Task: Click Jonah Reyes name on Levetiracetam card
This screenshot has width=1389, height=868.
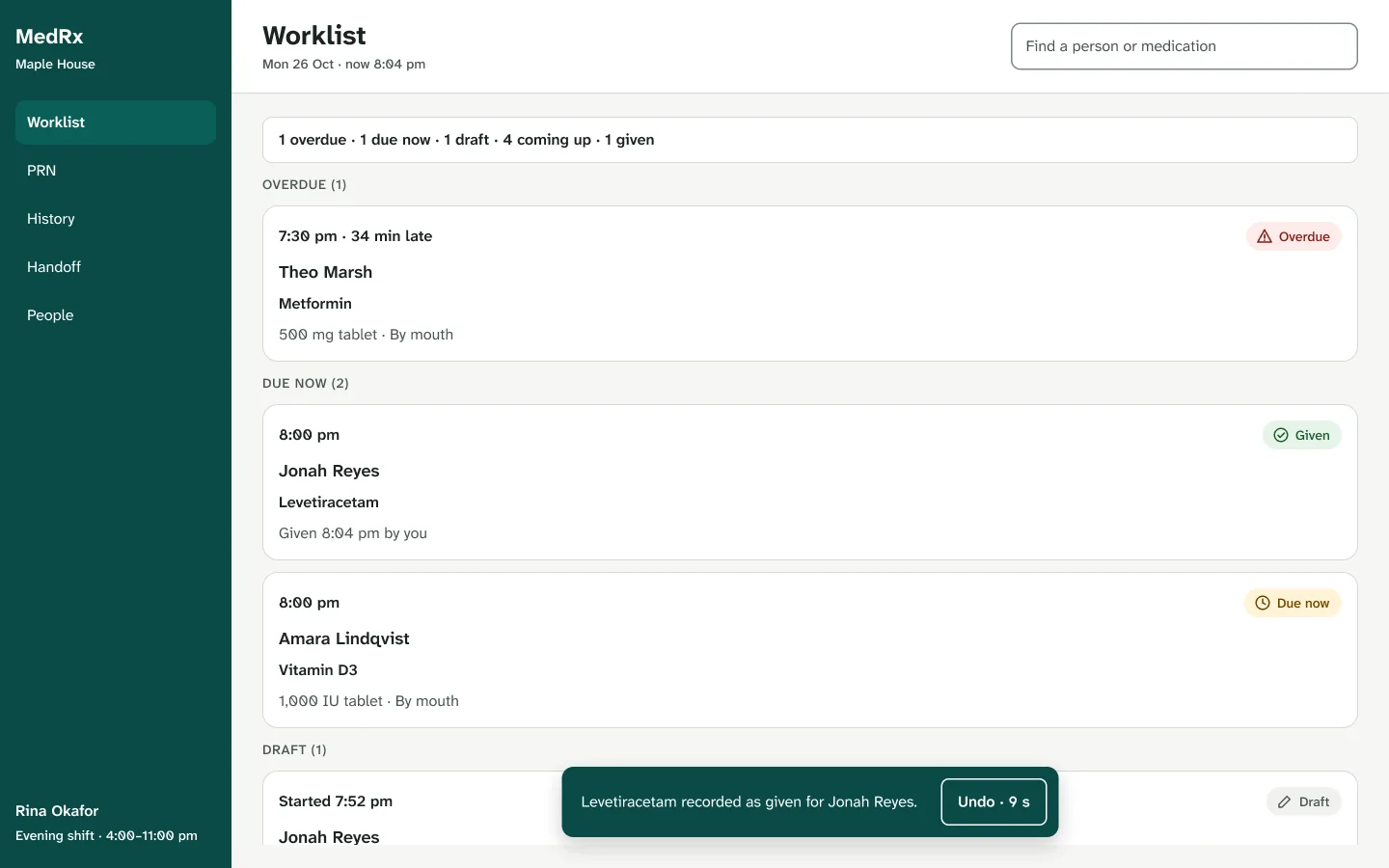Action: point(329,471)
